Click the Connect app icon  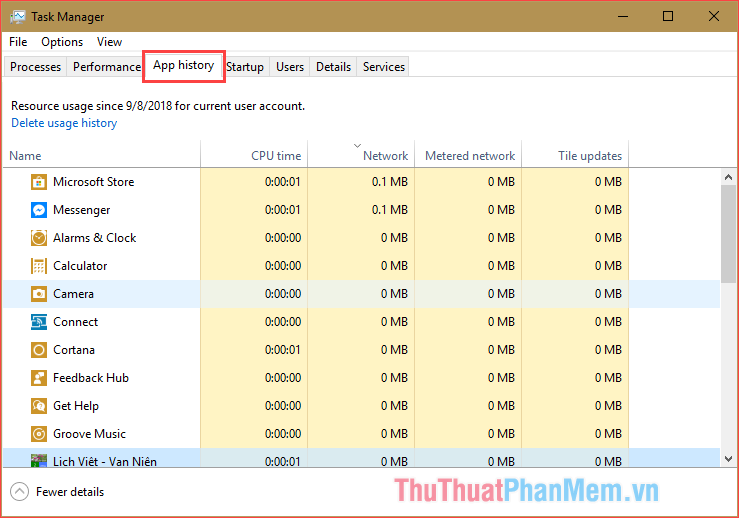[x=39, y=322]
